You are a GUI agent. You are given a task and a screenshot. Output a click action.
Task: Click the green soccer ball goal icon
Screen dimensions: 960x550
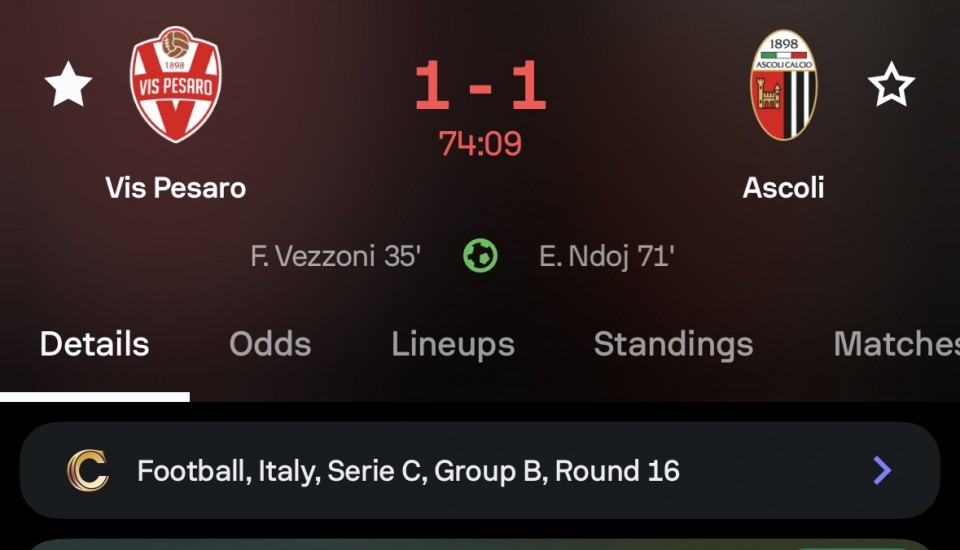(480, 257)
